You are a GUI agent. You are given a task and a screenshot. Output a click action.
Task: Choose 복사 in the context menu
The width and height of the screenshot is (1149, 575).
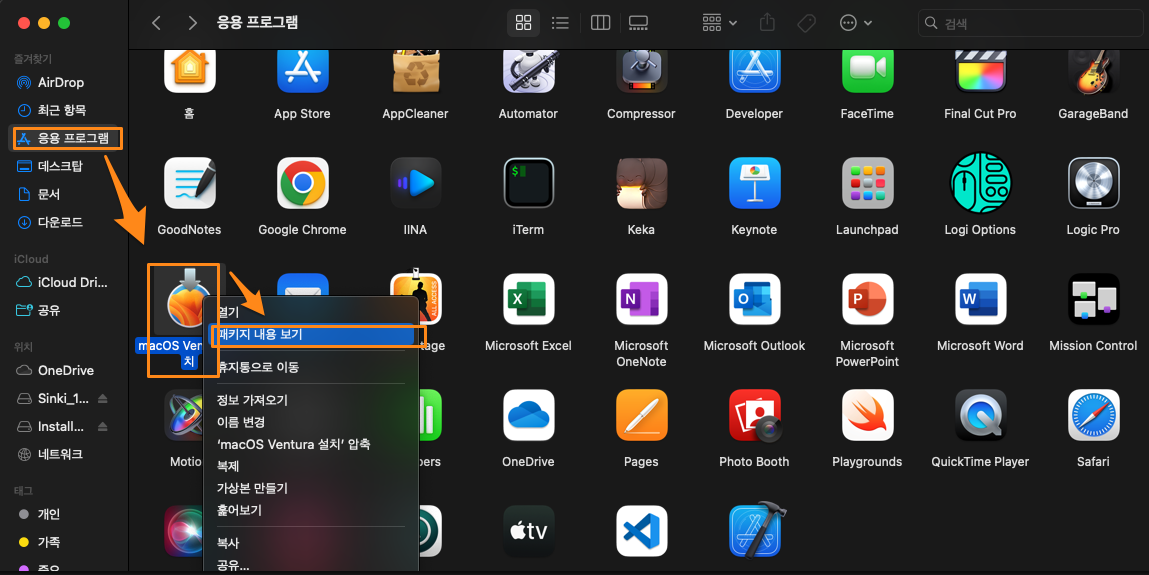point(311,543)
